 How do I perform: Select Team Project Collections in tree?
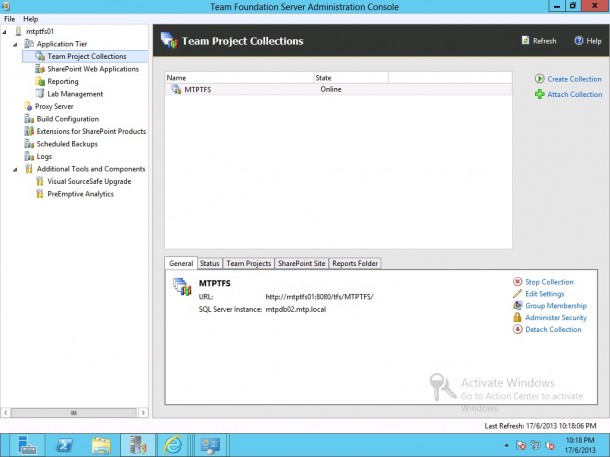(x=87, y=56)
